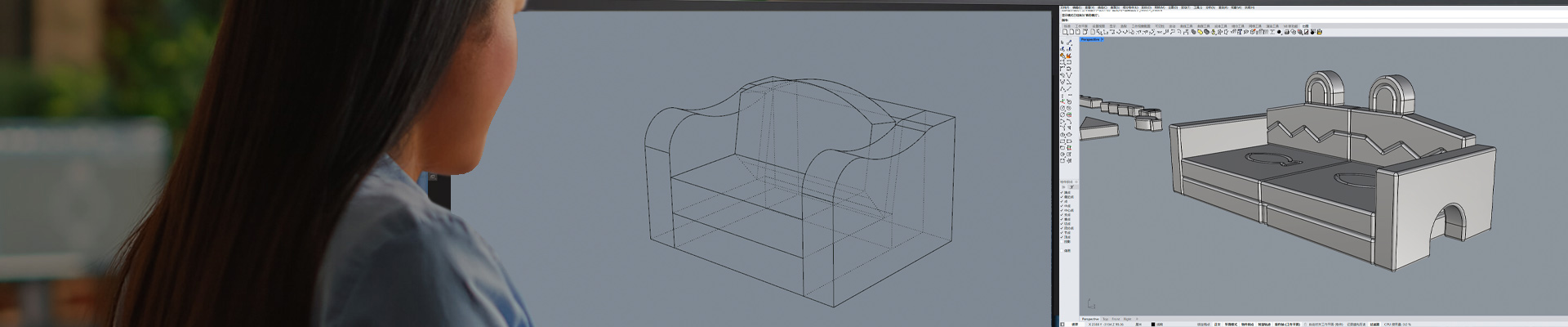This screenshot has height=327, width=1568.
Task: Click the 正交 (Ortho) status bar button
Action: point(1218,324)
